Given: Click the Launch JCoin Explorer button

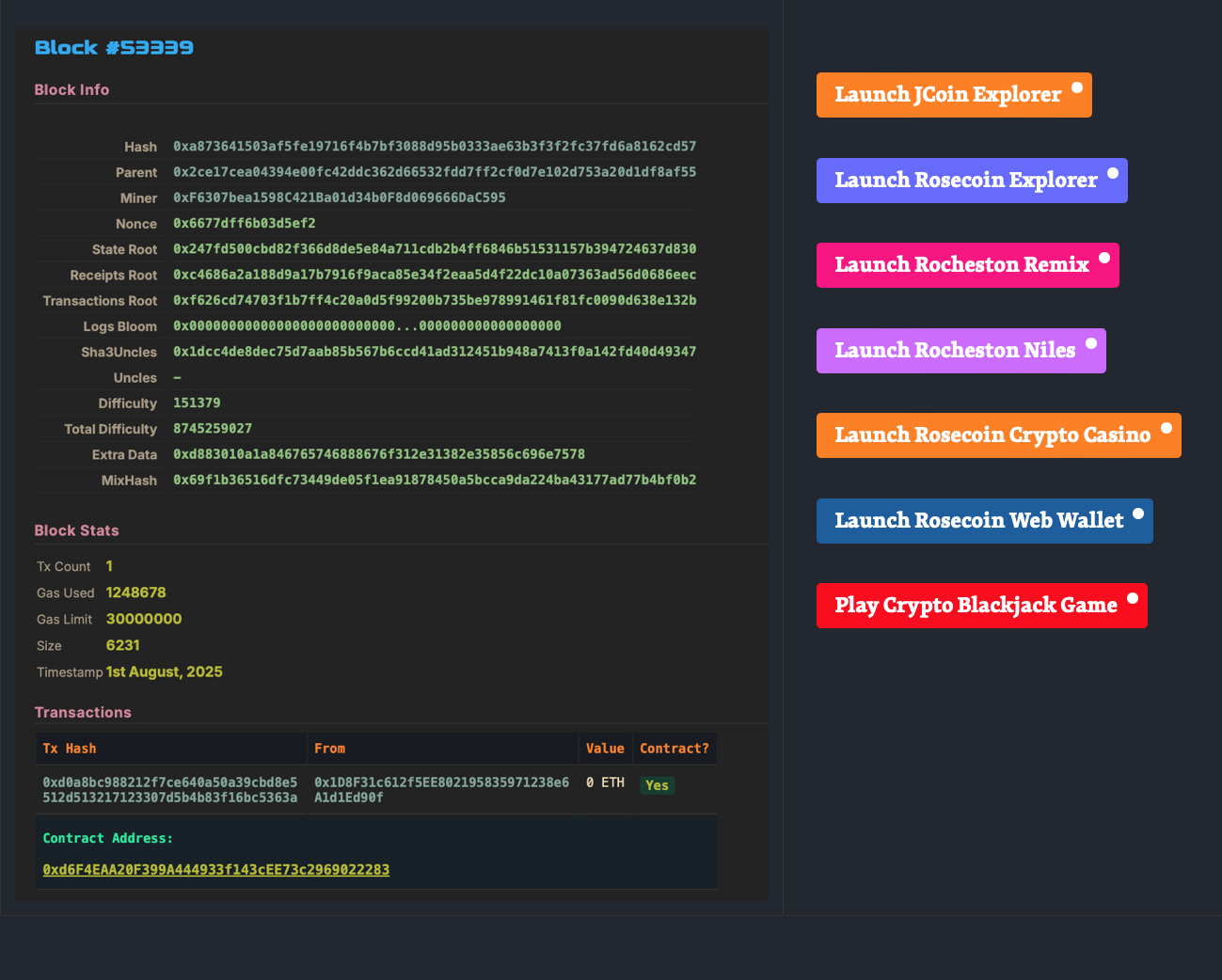Looking at the screenshot, I should [x=947, y=95].
